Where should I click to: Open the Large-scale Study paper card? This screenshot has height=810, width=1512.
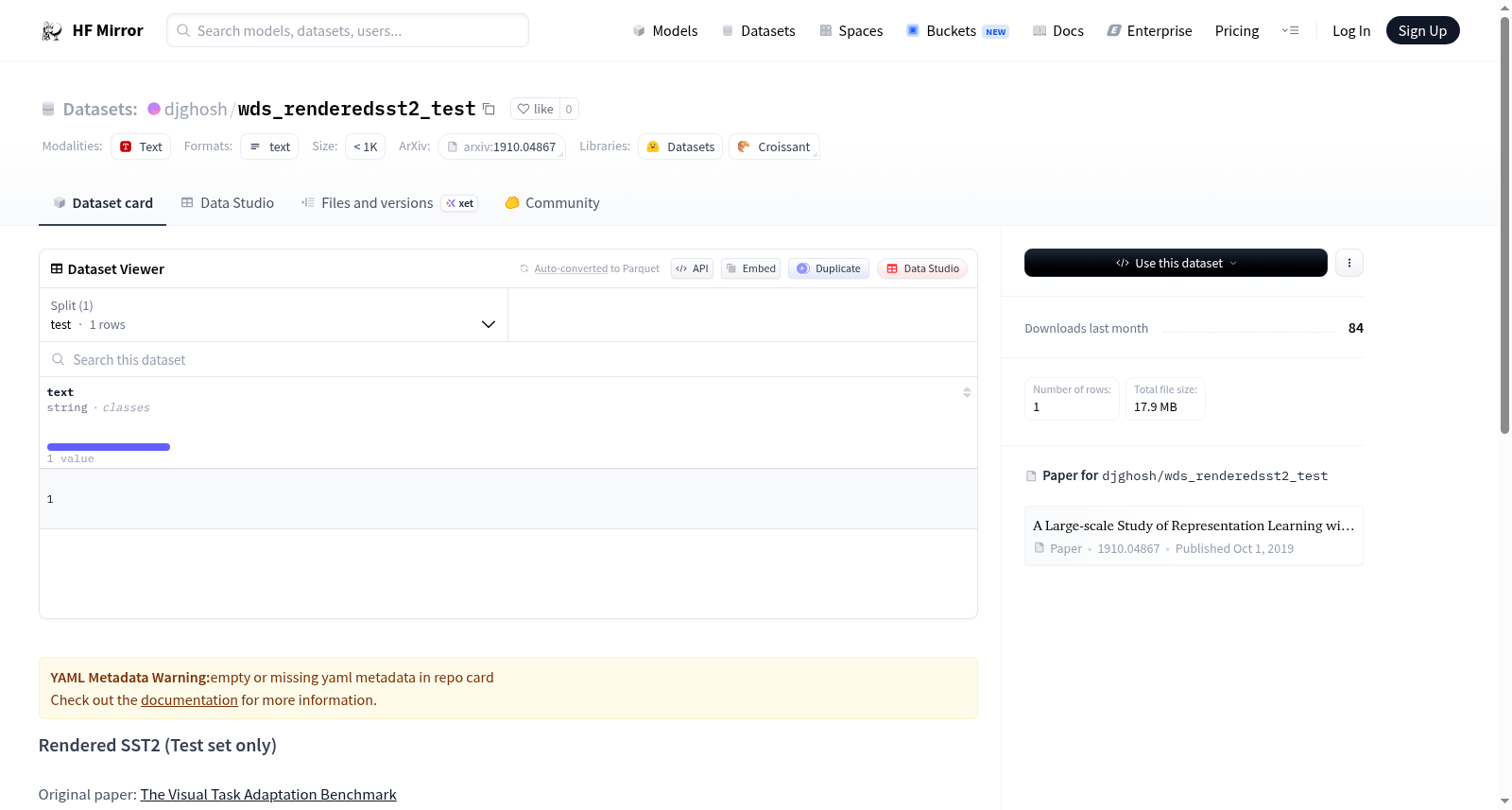(x=1194, y=536)
